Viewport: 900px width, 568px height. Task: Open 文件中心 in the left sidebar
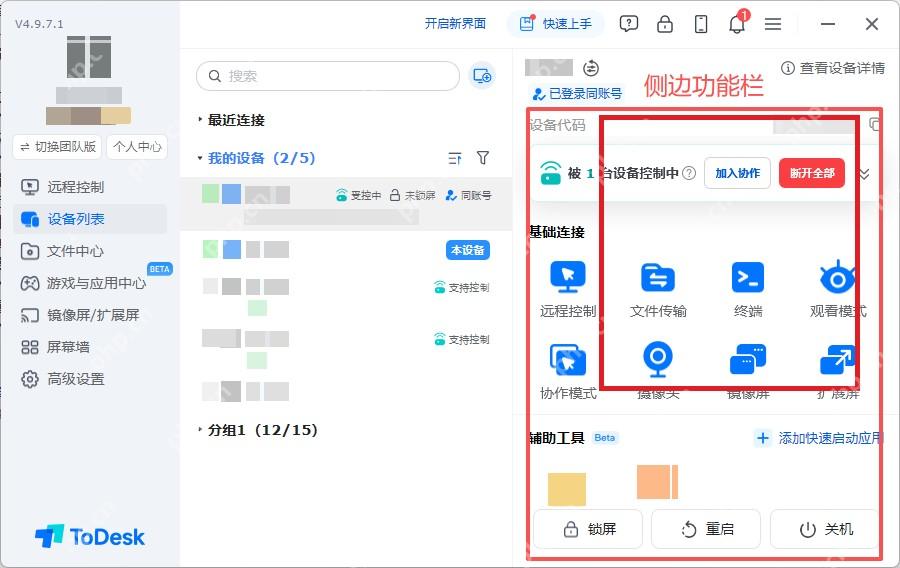tap(90, 251)
